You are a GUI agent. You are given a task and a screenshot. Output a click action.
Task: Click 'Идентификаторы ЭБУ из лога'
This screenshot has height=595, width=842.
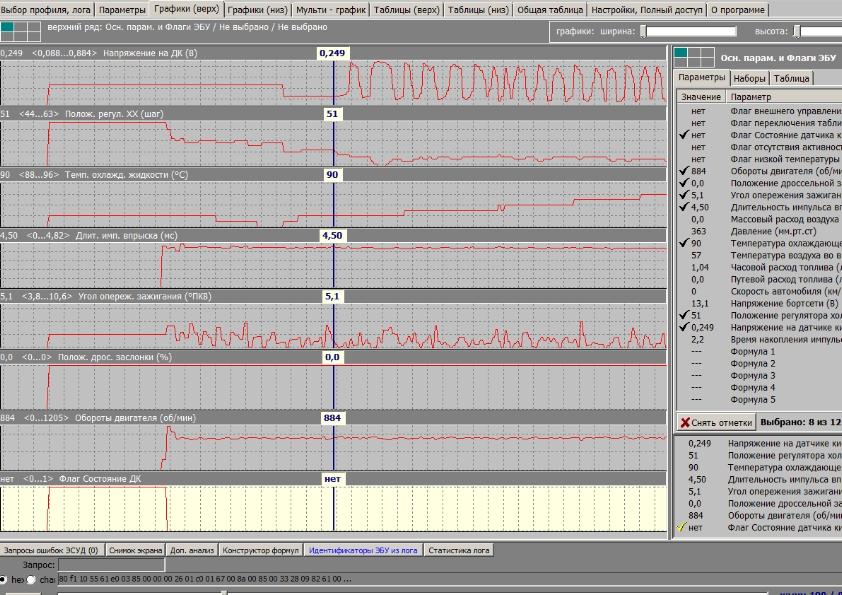point(363,550)
